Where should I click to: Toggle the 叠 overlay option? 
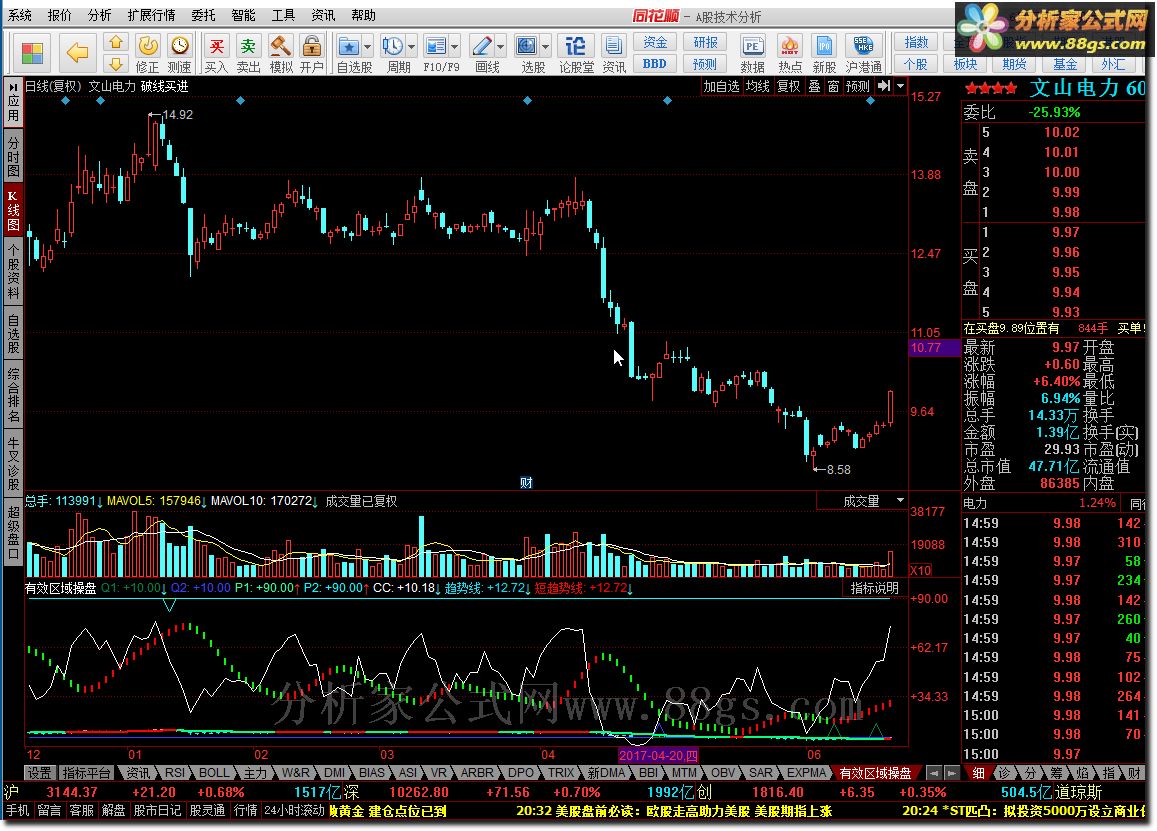(814, 86)
